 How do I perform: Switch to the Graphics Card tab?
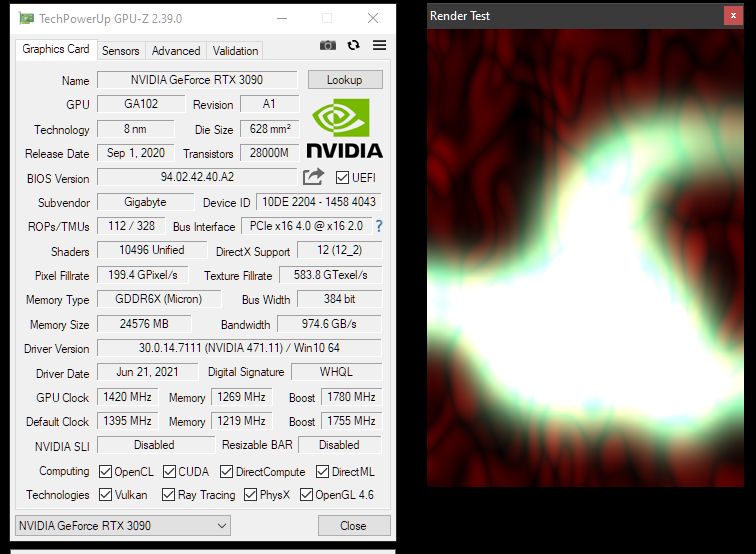[56, 49]
